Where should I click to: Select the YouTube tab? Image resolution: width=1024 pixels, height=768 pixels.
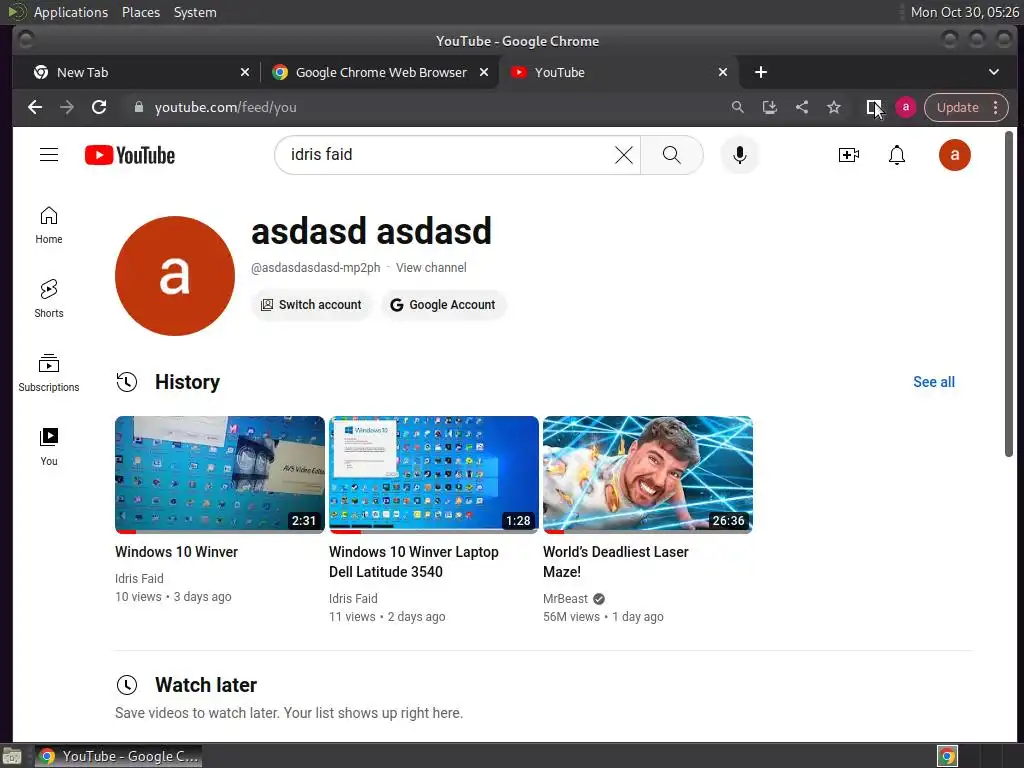tap(618, 72)
